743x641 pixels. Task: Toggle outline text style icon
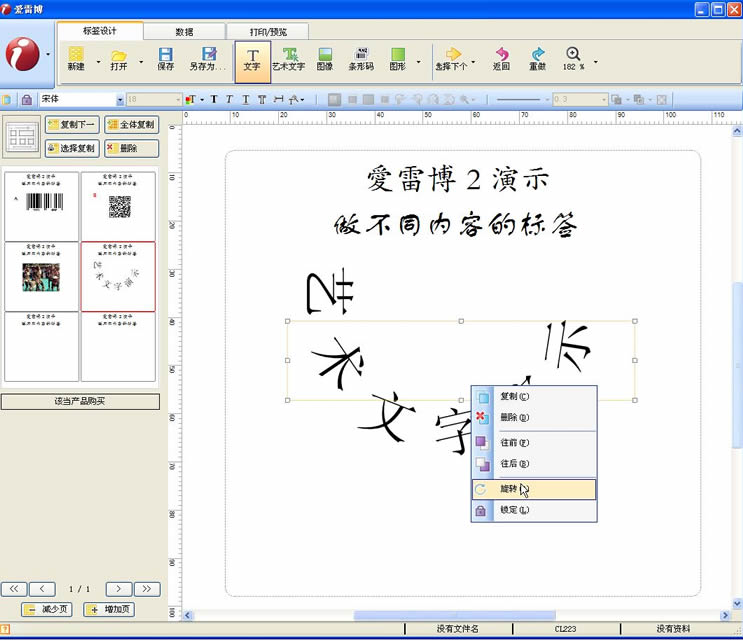click(x=262, y=99)
